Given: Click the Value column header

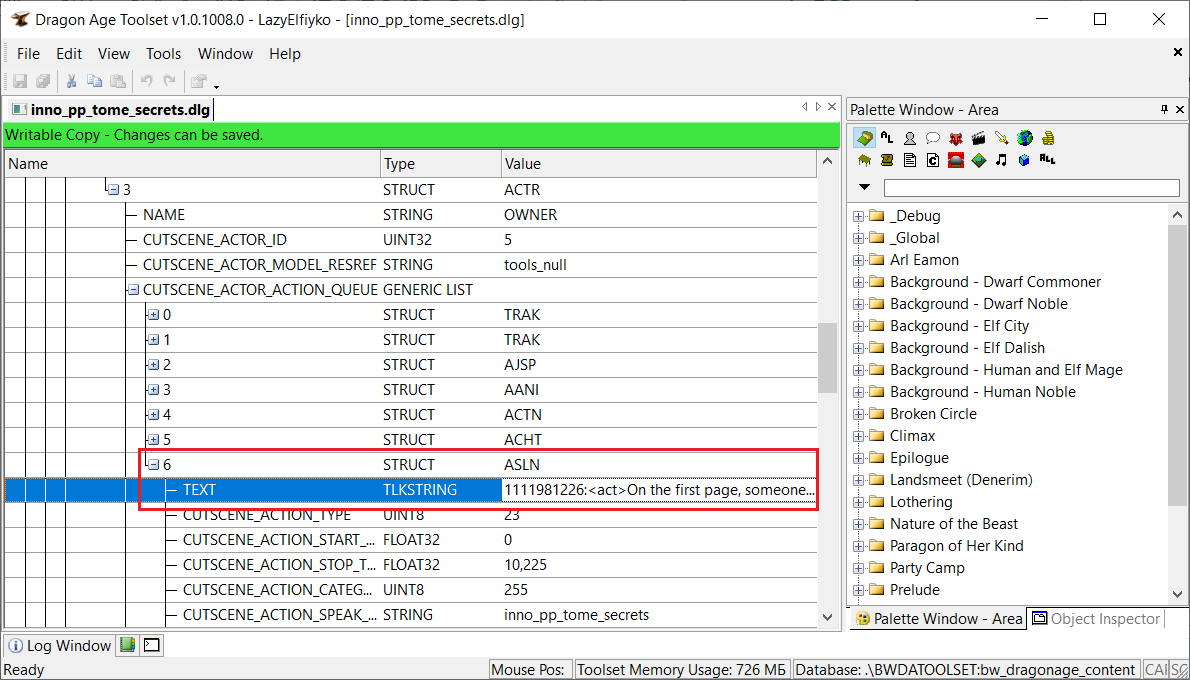Looking at the screenshot, I should click(659, 164).
